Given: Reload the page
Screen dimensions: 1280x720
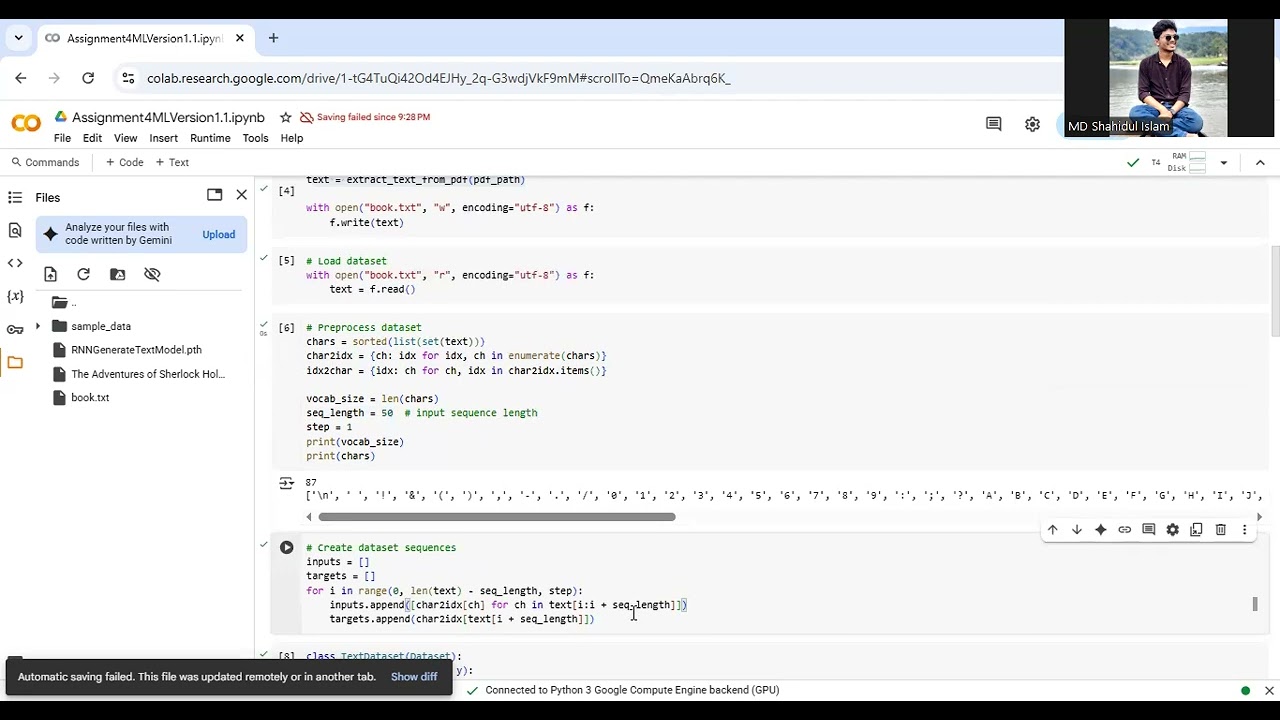Looking at the screenshot, I should click(x=88, y=78).
